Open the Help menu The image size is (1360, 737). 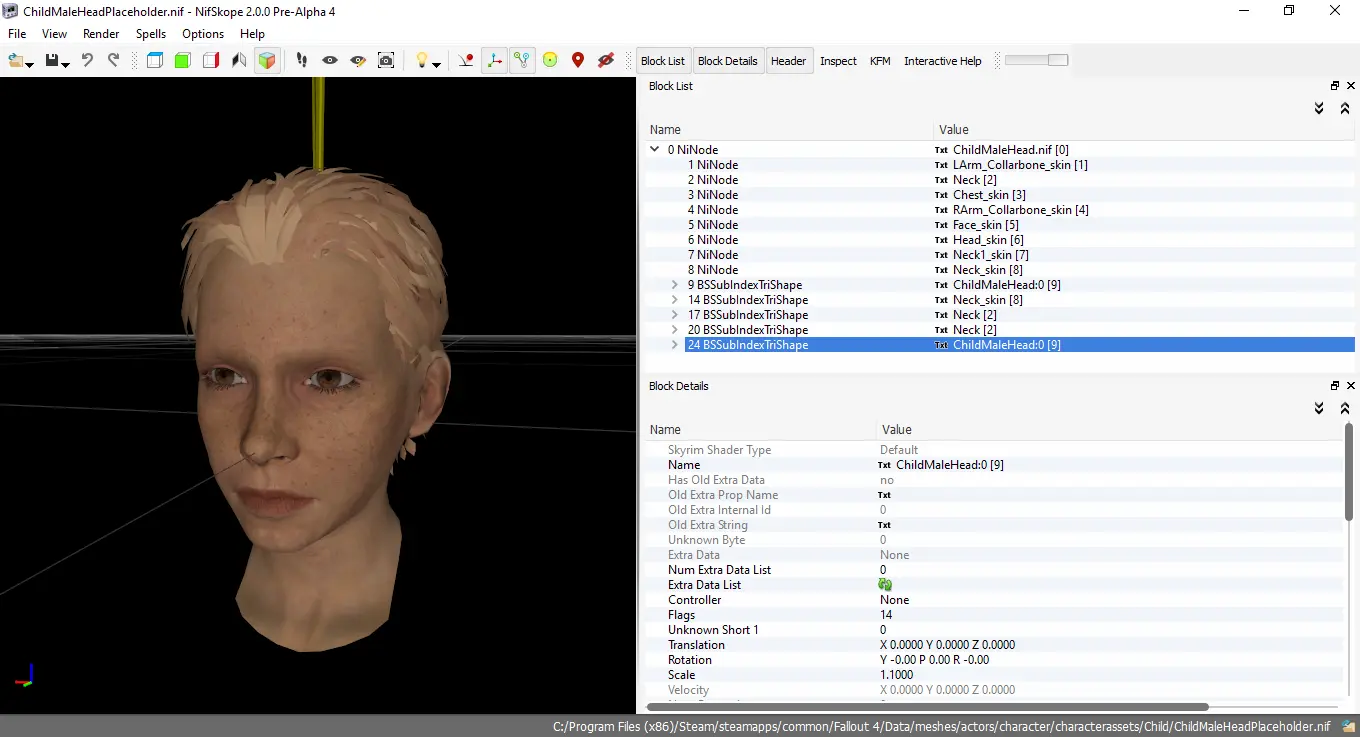[x=252, y=33]
